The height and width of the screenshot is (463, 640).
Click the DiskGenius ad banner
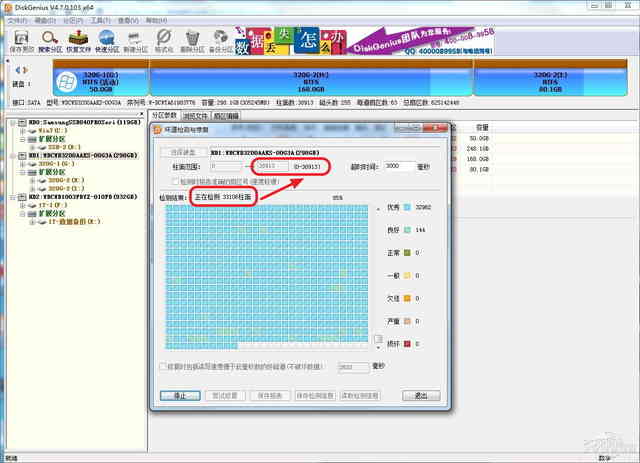pyautogui.click(x=364, y=41)
